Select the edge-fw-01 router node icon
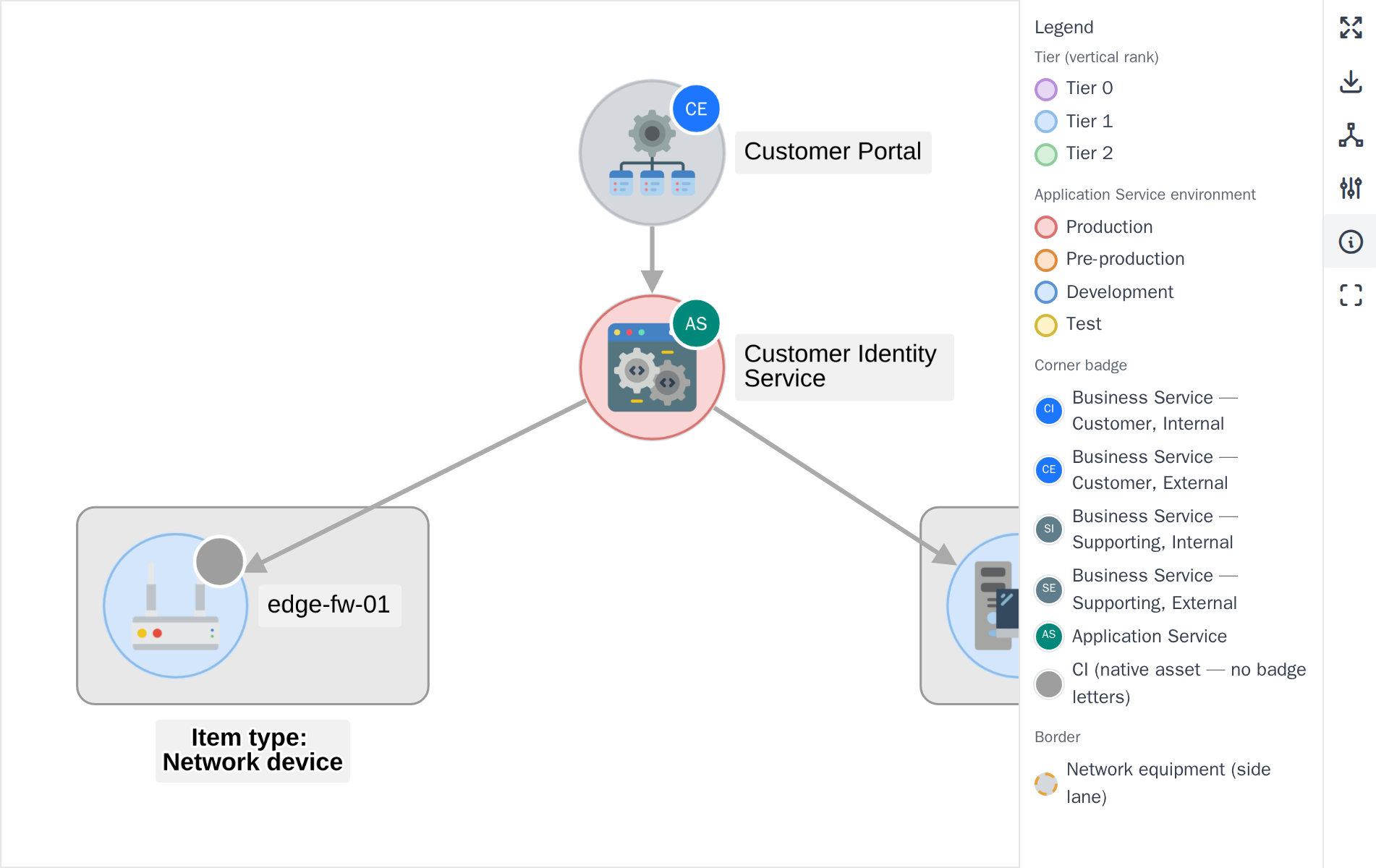1376x868 pixels. coord(176,605)
